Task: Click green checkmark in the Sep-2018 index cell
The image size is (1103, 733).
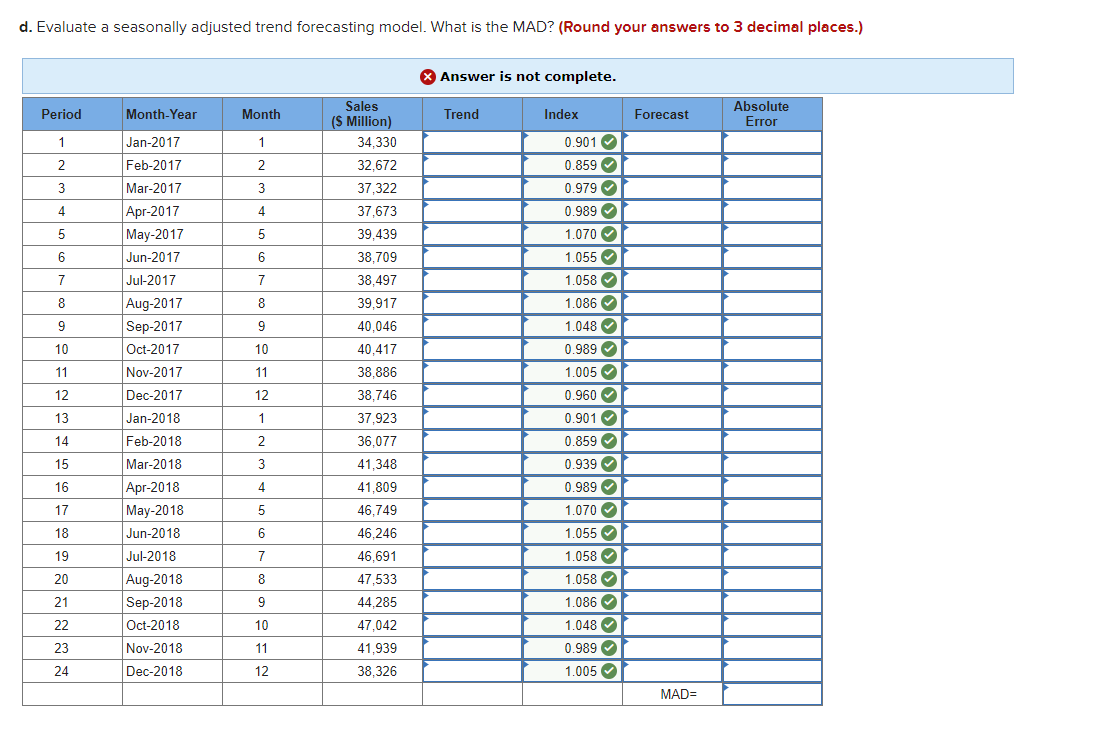Action: point(609,602)
